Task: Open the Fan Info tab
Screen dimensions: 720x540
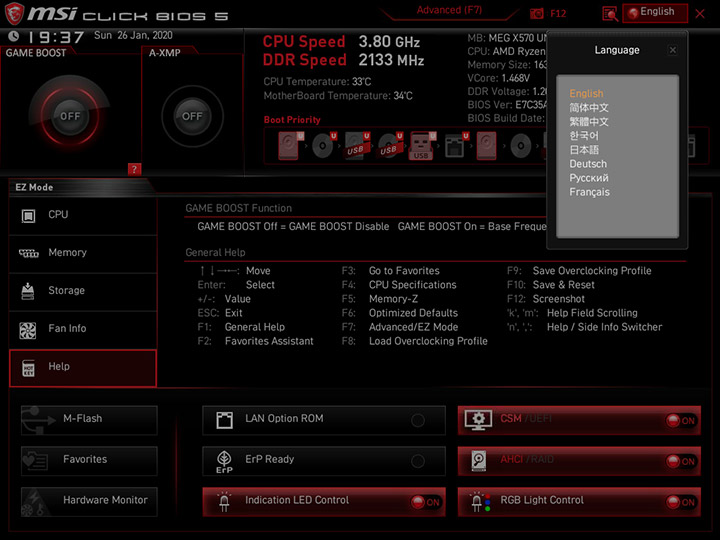Action: 83,329
